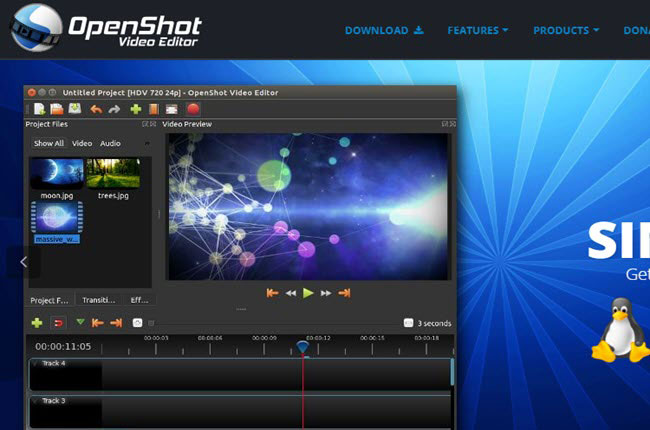Viewport: 650px width, 430px height.
Task: Import files with the green plus toolbar icon
Action: (x=136, y=109)
